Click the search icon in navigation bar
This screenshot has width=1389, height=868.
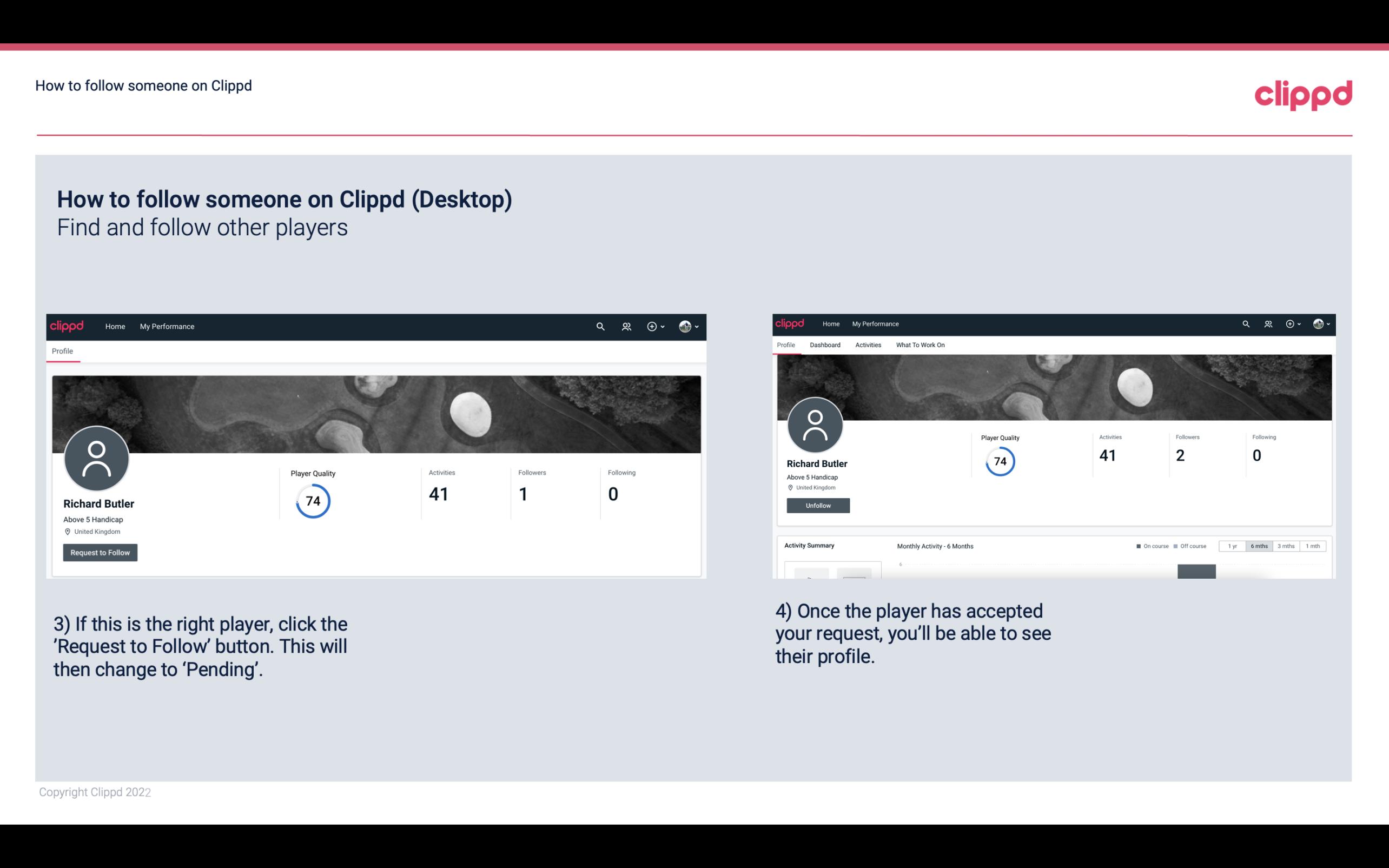click(599, 326)
